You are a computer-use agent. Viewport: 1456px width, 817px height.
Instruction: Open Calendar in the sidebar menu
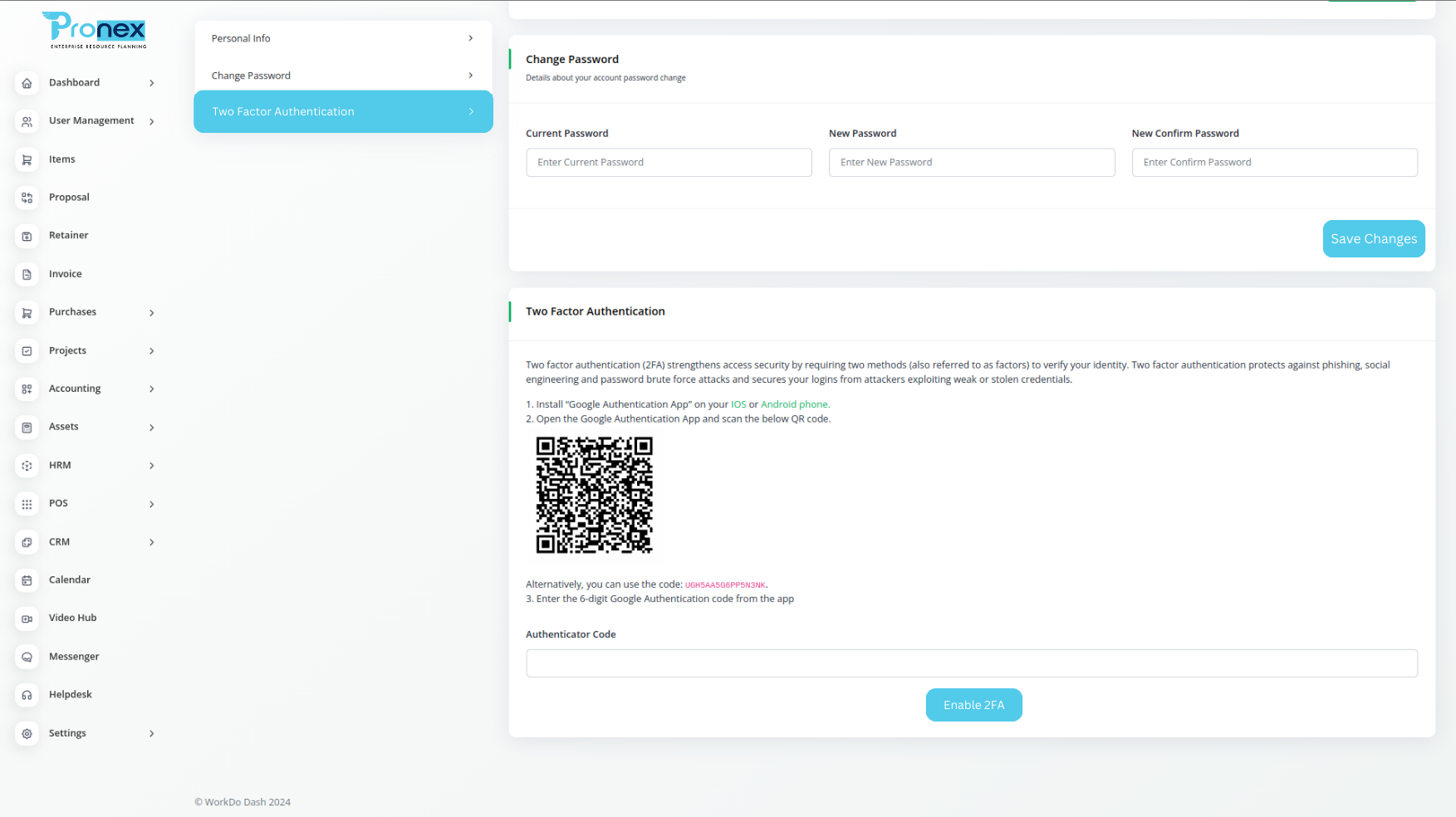pos(70,580)
